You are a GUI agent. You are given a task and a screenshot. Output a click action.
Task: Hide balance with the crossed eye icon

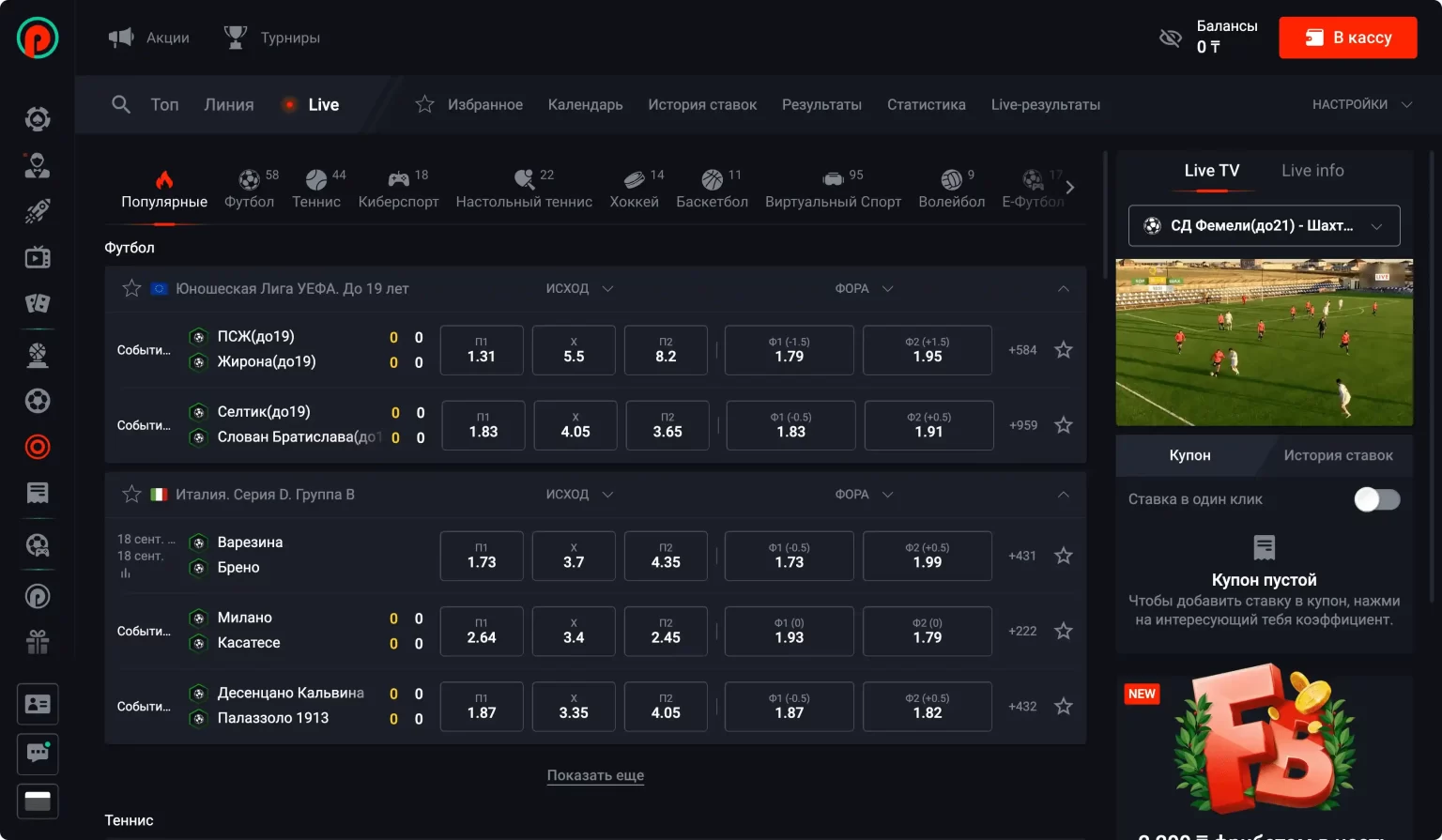(1170, 38)
